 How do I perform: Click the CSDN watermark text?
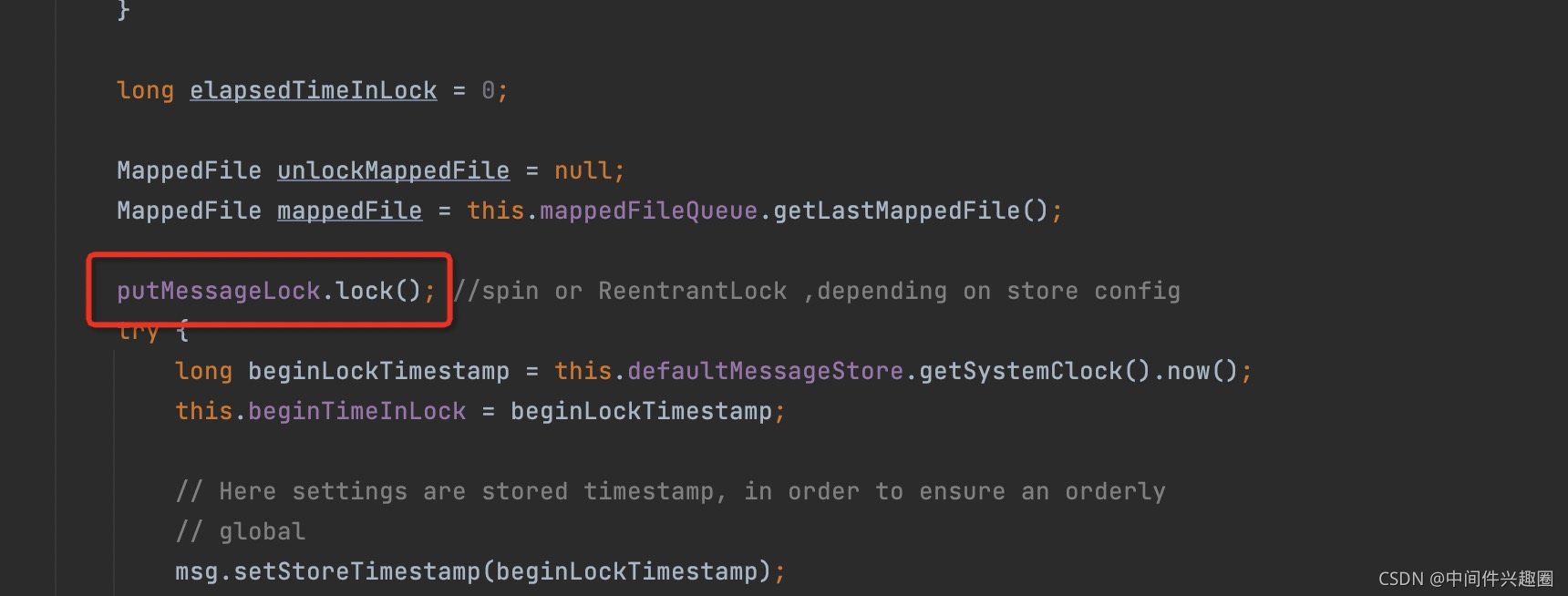[1465, 579]
